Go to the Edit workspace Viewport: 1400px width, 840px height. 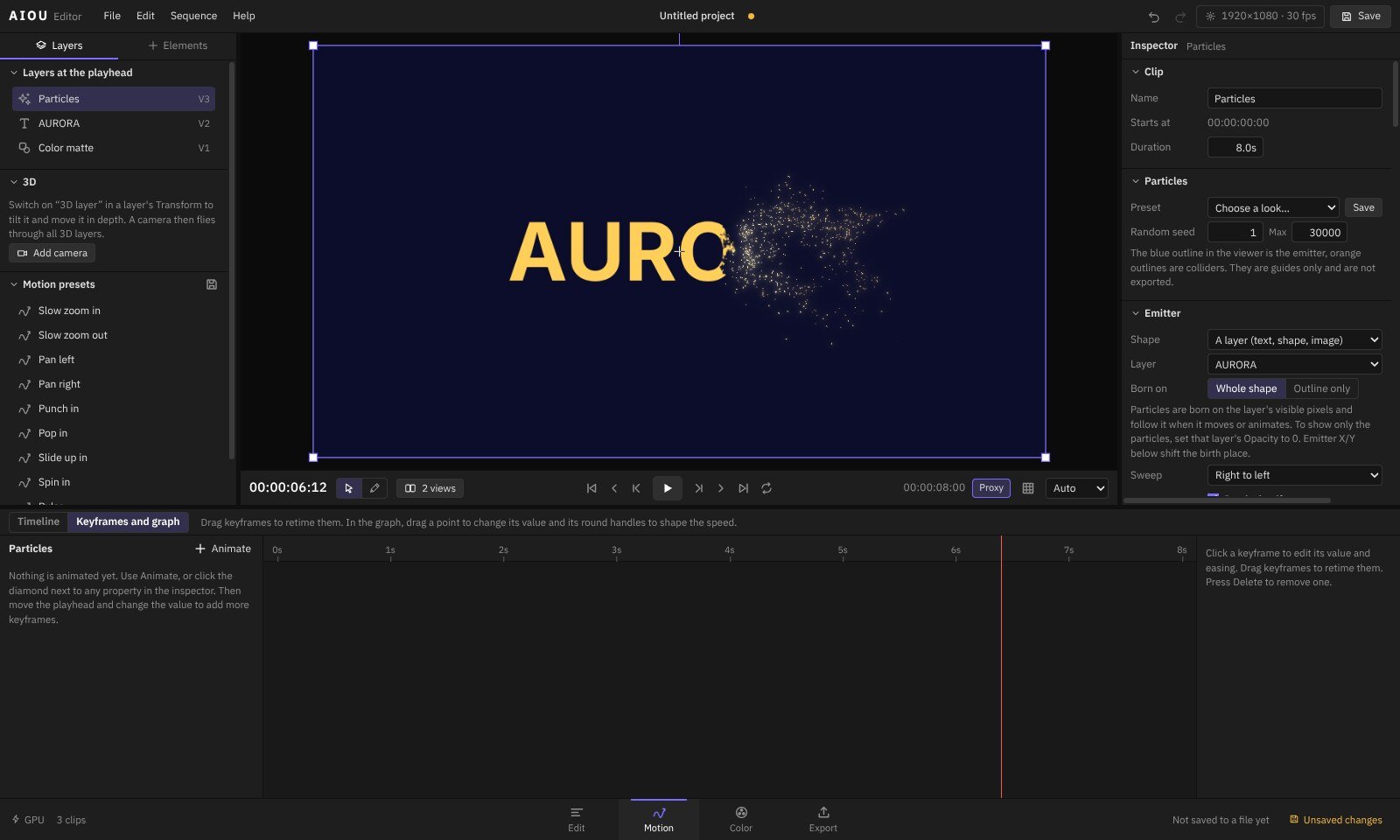[x=577, y=819]
